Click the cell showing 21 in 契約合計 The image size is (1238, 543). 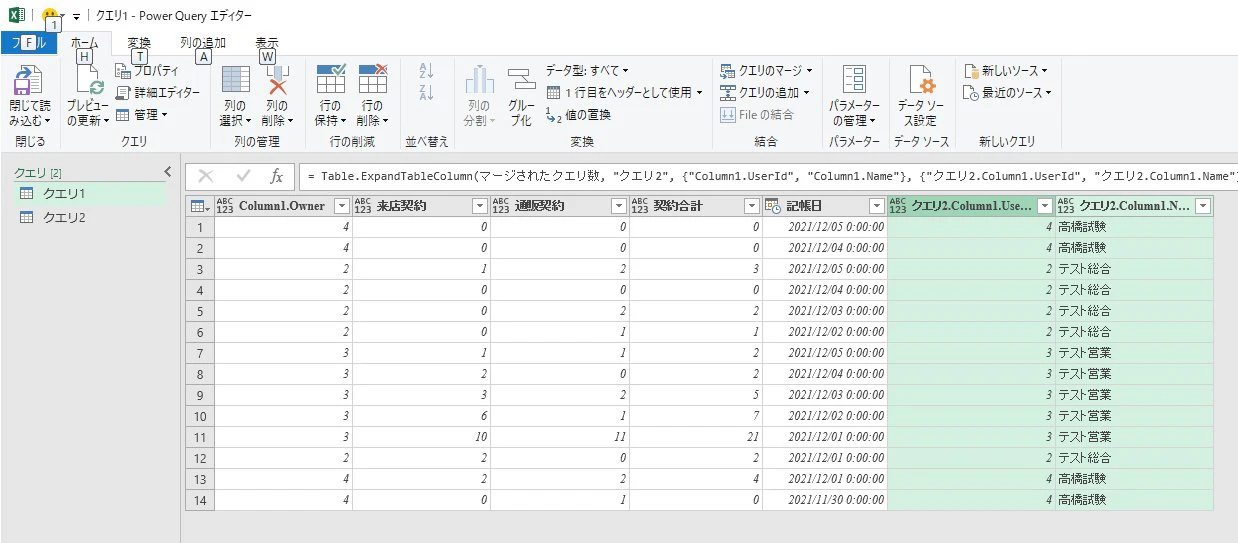[694, 436]
